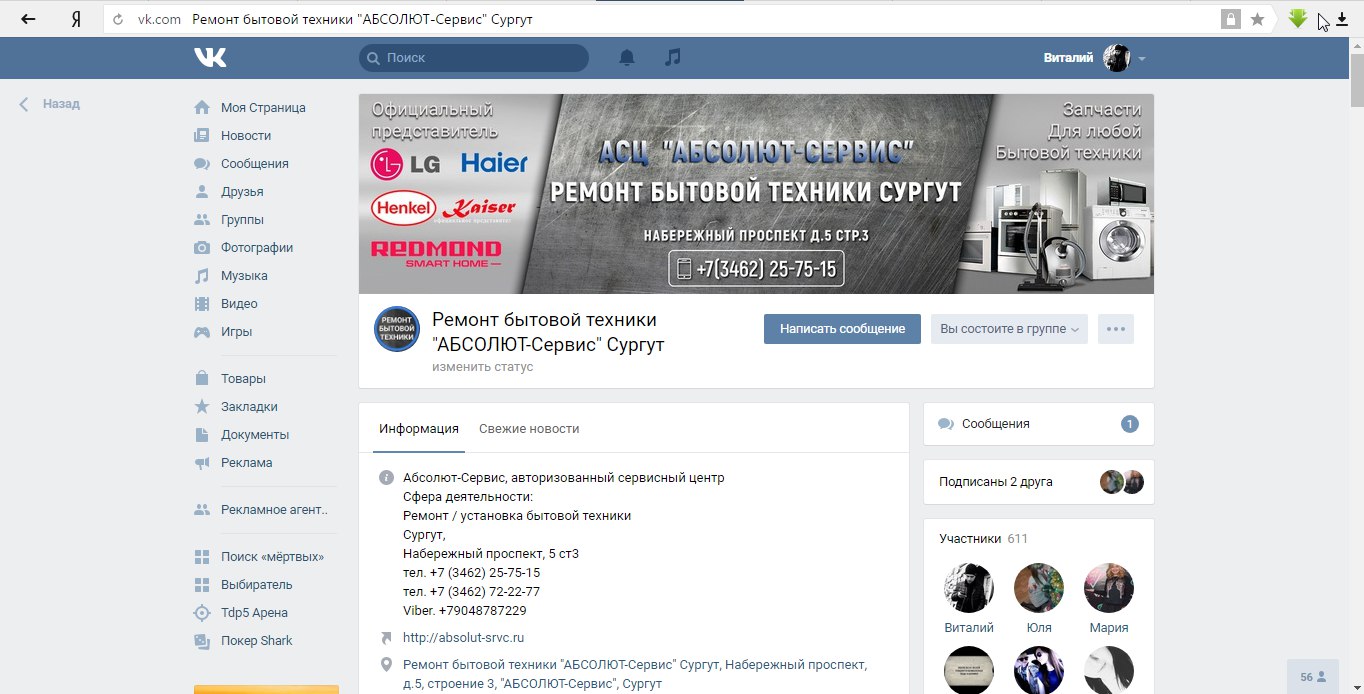Click the Tdp5 Арена app icon
The image size is (1364, 694).
[x=202, y=613]
